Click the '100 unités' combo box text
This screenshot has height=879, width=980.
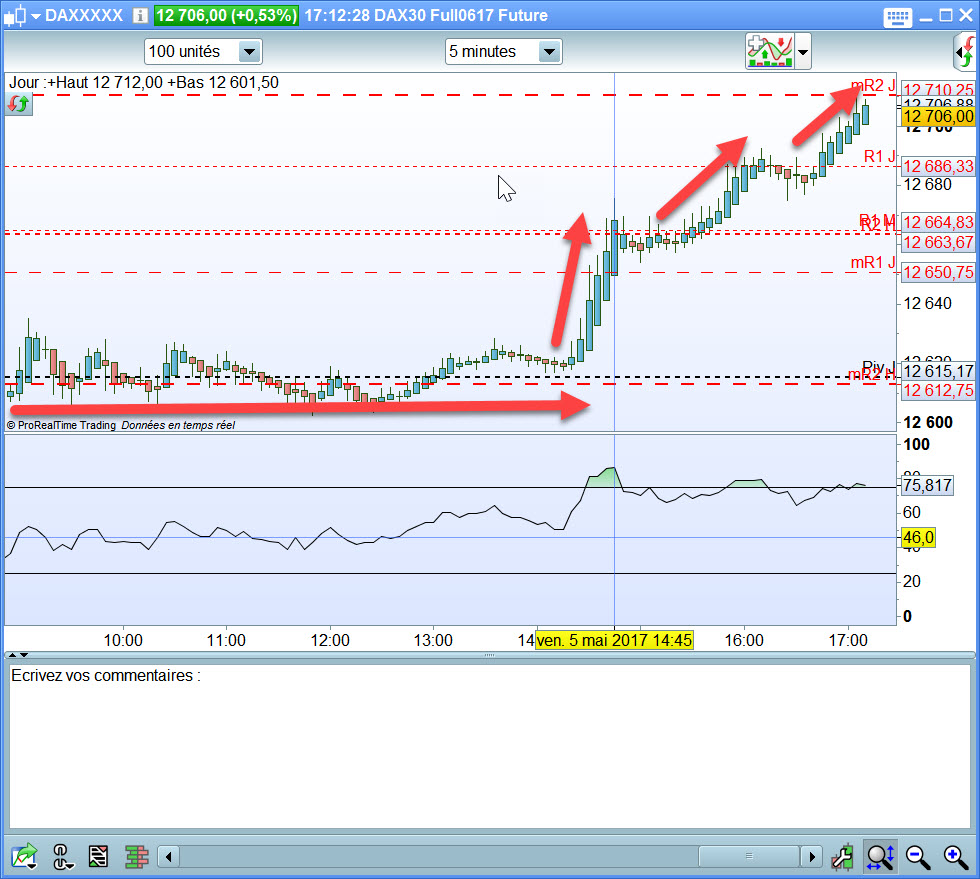[x=184, y=51]
